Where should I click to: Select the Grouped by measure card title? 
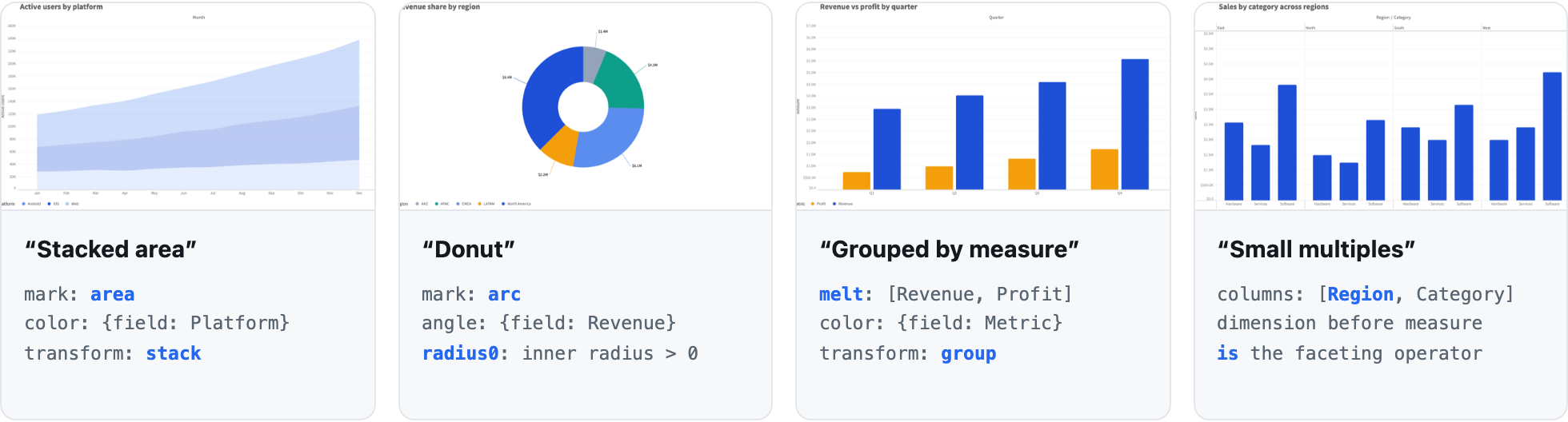coord(949,249)
